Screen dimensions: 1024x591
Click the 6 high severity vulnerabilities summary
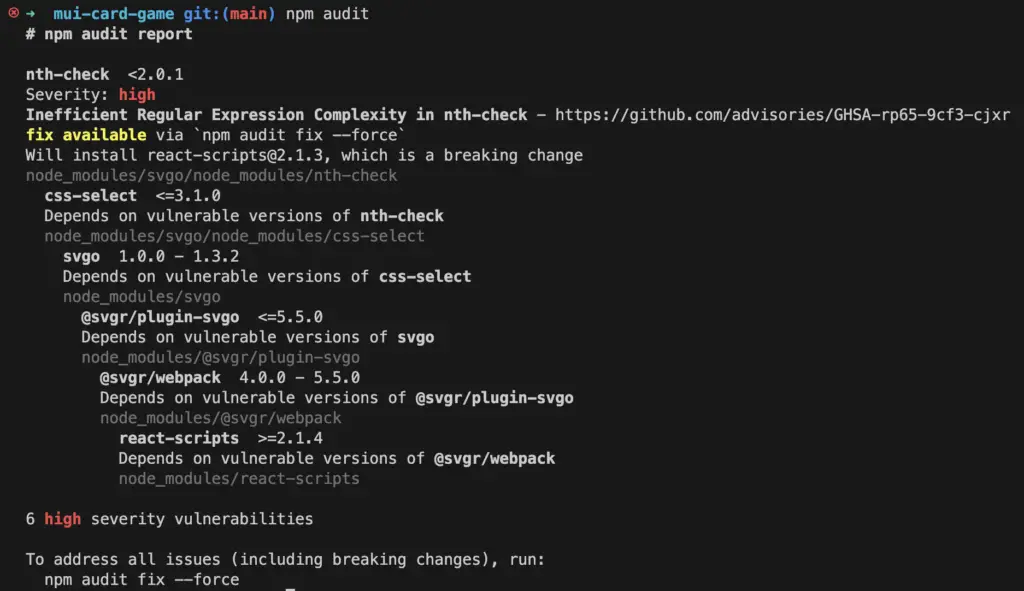[169, 519]
